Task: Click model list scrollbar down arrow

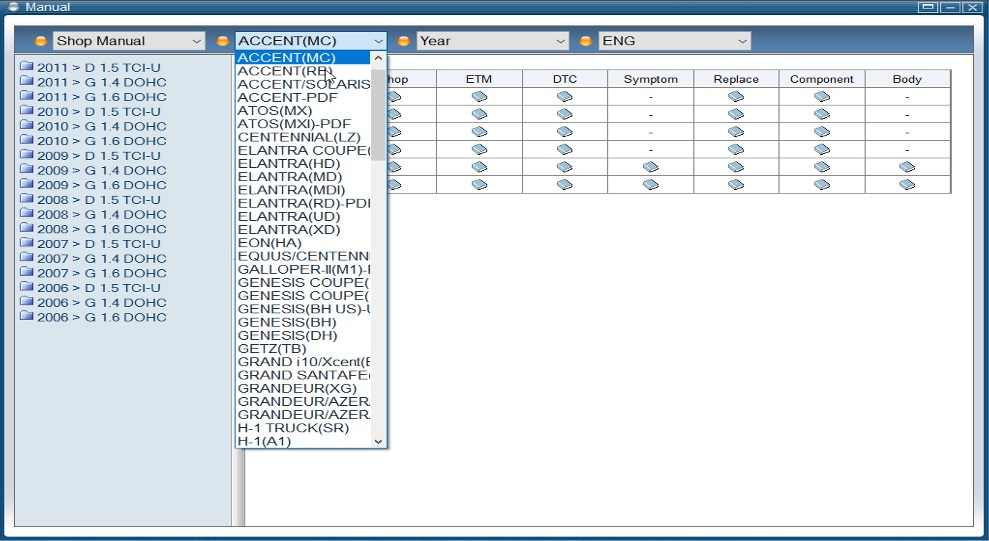Action: click(378, 441)
